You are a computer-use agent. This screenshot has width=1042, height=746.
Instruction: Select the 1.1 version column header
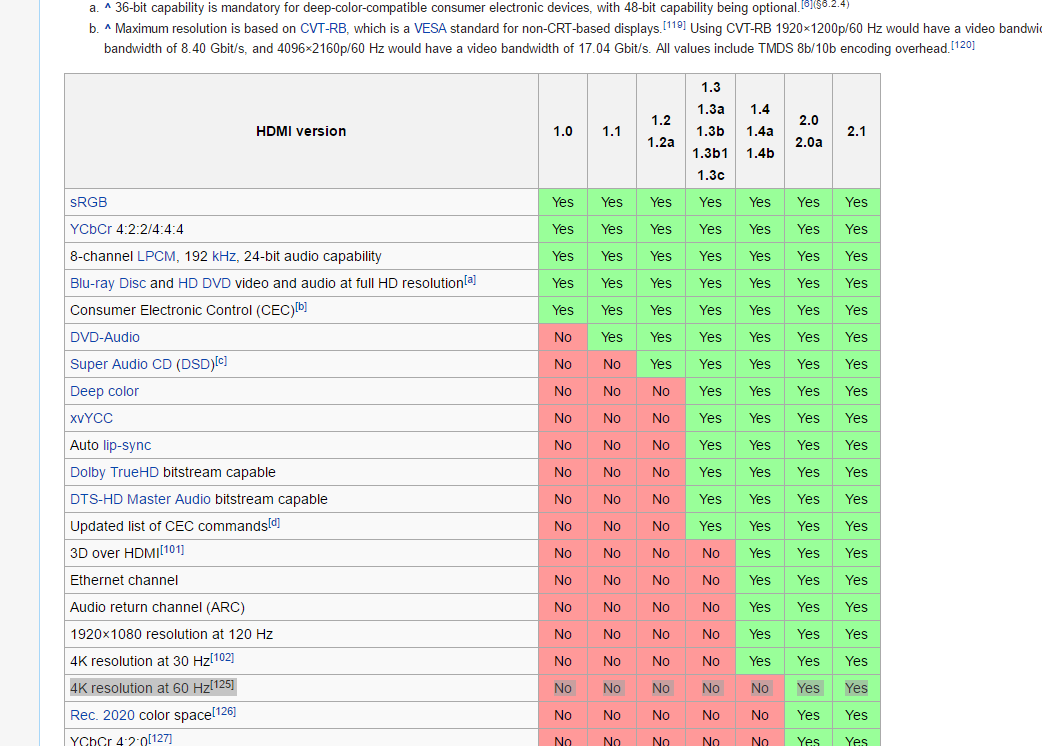[x=612, y=132]
